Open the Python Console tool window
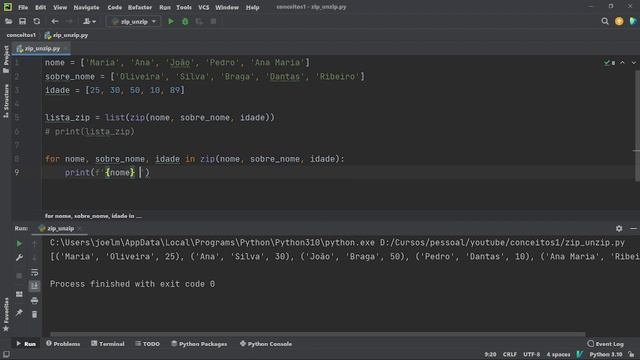This screenshot has width=640, height=360. click(x=266, y=344)
